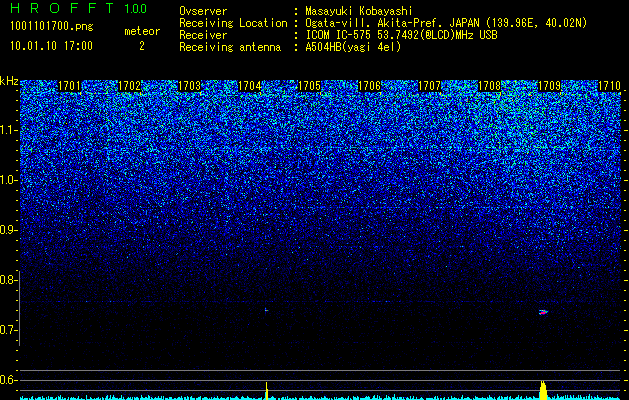Click the 1705 time marker
This screenshot has height=400, width=629.
pyautogui.click(x=310, y=86)
